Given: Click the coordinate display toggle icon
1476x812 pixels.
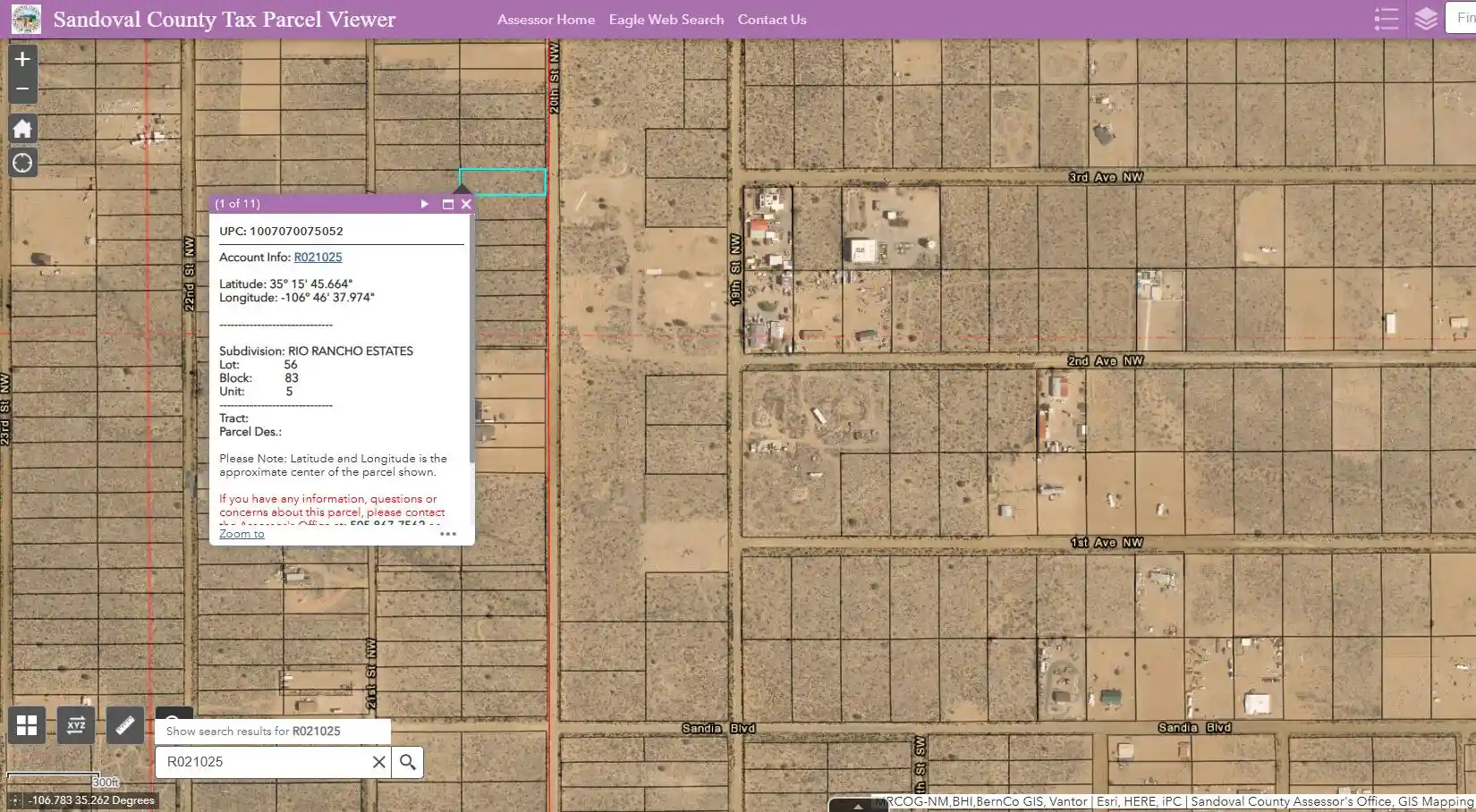Looking at the screenshot, I should 15,800.
